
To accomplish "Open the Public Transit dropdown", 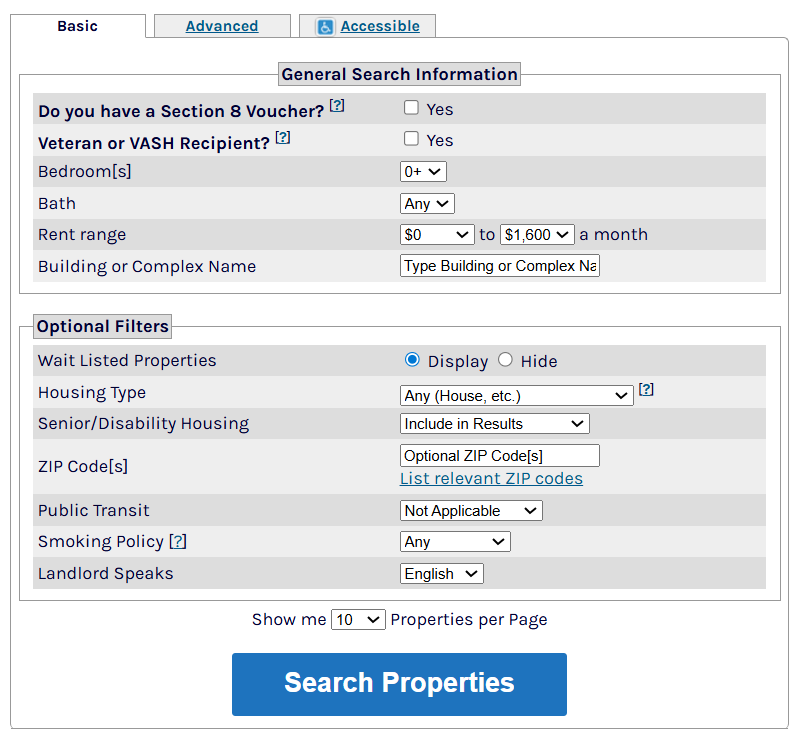I will pyautogui.click(x=470, y=510).
